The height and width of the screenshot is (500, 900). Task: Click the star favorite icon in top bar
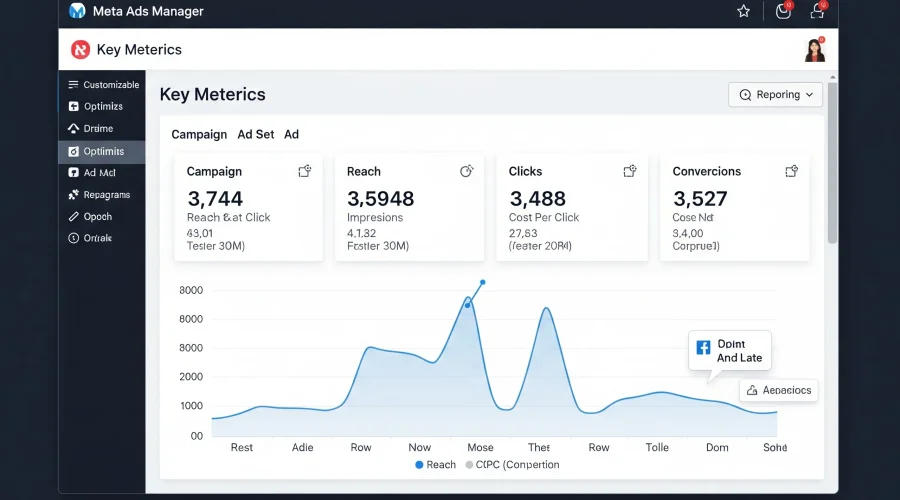(x=743, y=11)
